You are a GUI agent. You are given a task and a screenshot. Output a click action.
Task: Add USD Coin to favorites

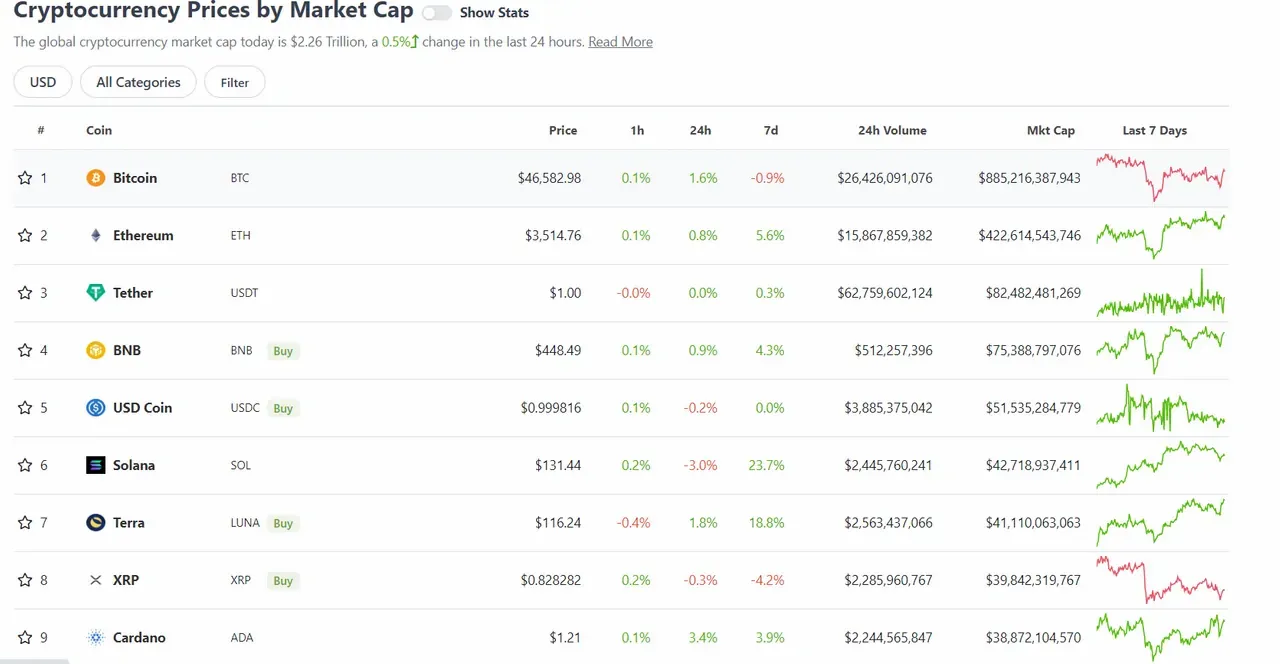click(25, 408)
